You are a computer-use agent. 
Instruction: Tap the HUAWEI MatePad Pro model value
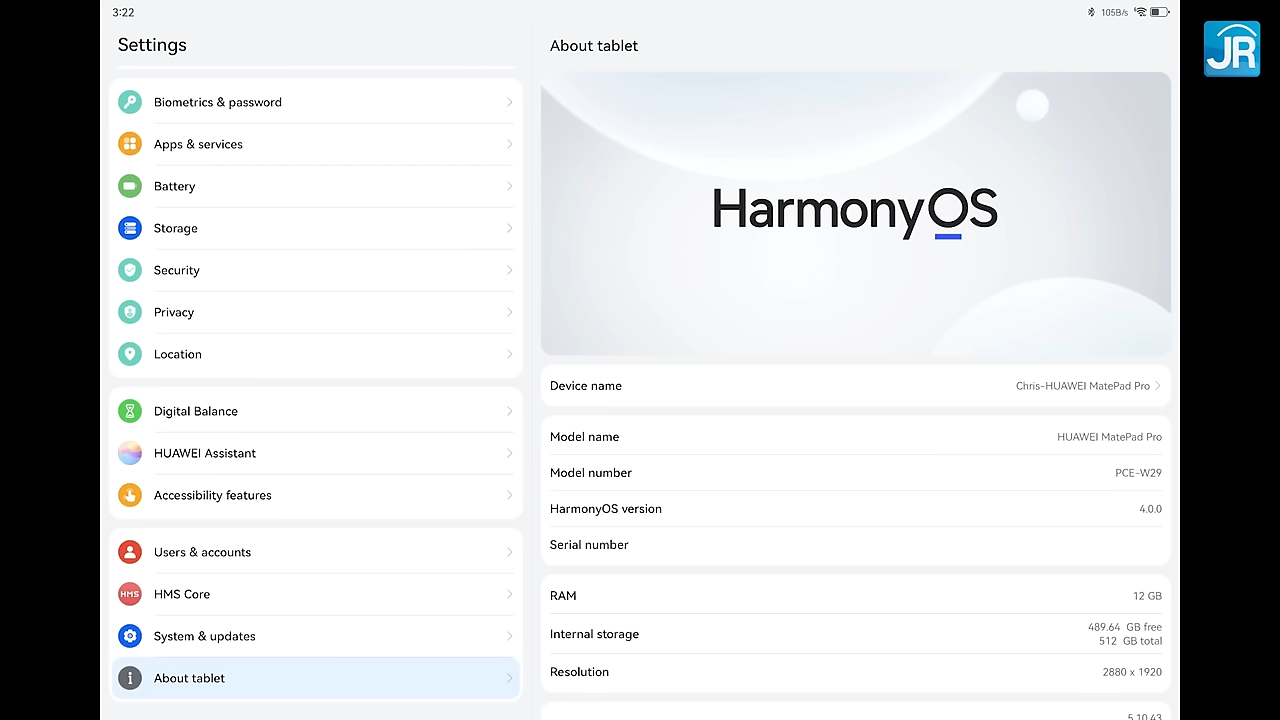click(1109, 437)
